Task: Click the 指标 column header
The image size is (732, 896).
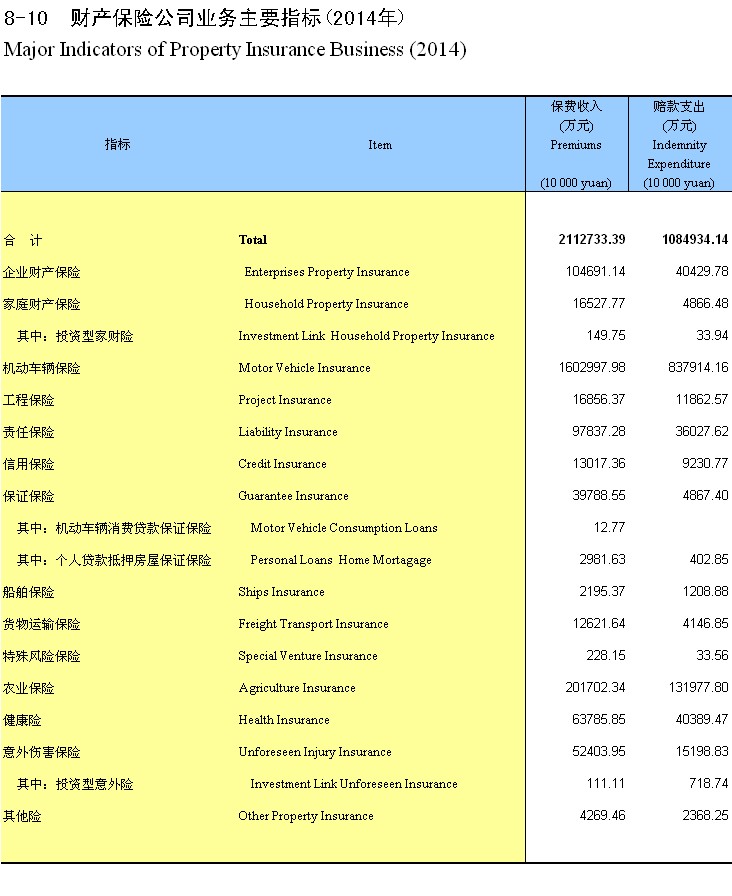Action: (x=117, y=144)
